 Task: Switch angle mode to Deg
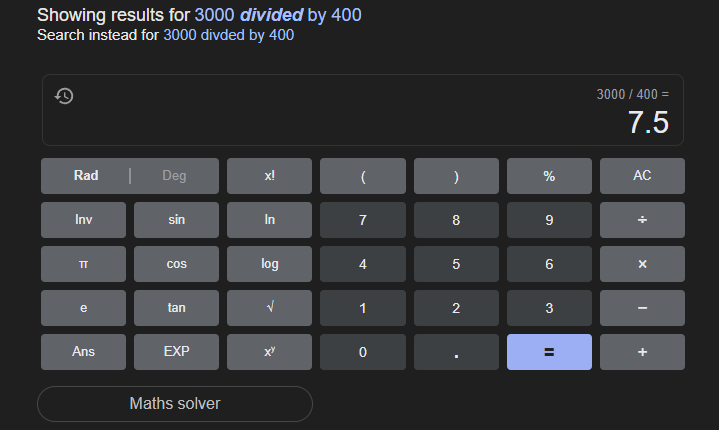click(x=174, y=176)
